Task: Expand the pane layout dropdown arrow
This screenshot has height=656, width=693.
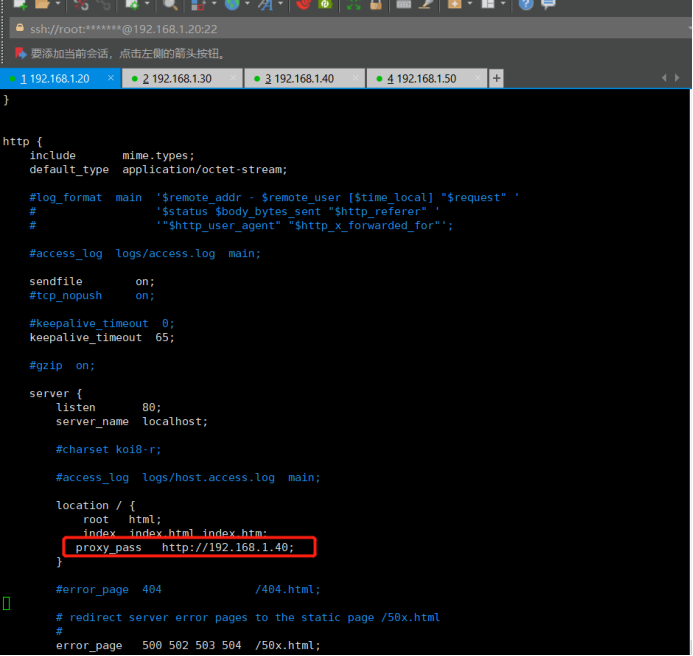Action: pos(503,4)
